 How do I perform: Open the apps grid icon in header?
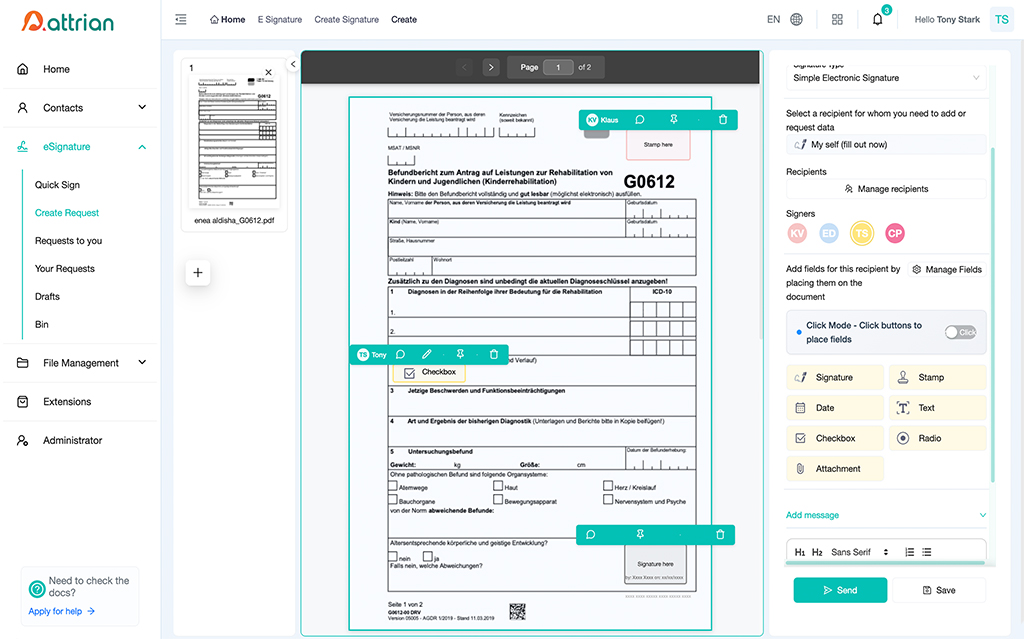pos(837,19)
